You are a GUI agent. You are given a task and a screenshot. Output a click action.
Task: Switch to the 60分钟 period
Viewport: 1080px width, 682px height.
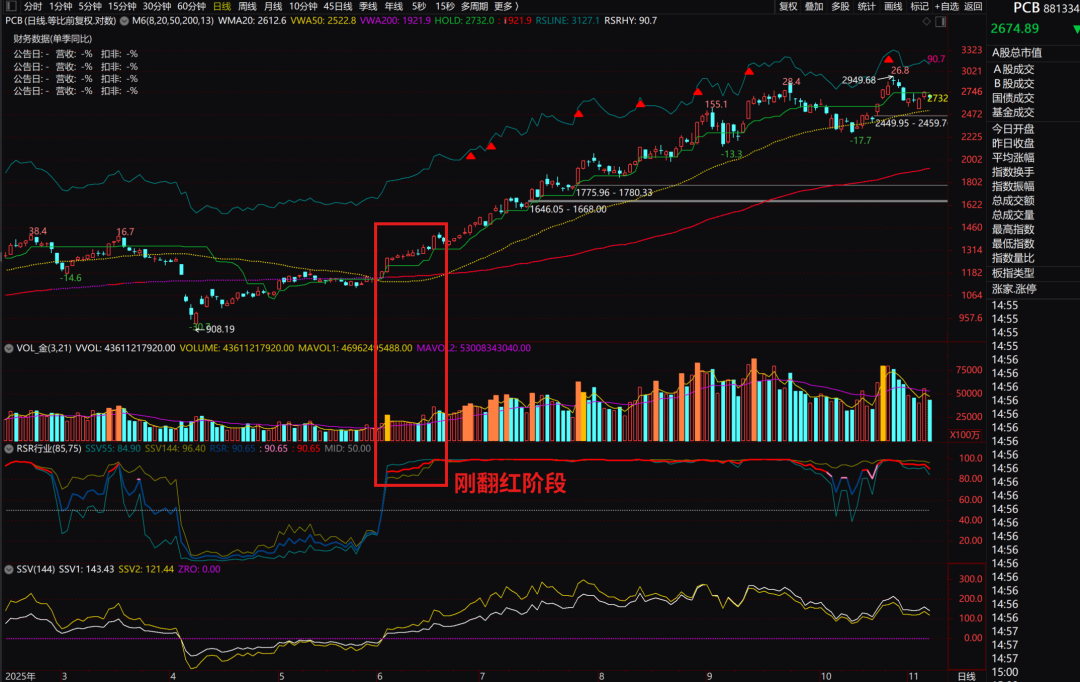click(191, 6)
